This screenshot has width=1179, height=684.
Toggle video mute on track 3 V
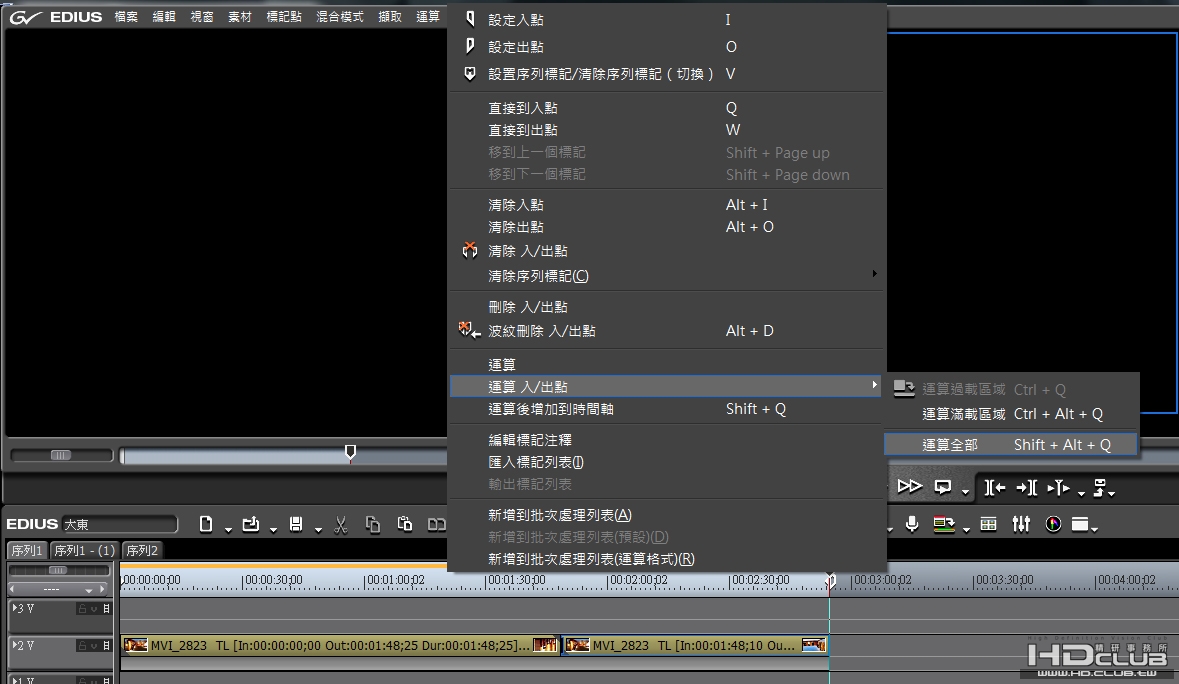pos(94,609)
